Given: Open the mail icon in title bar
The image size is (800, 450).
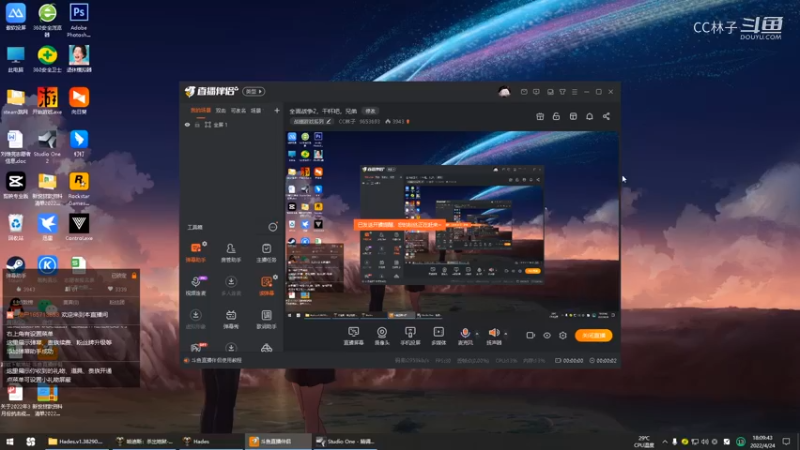Looking at the screenshot, I should pos(524,92).
